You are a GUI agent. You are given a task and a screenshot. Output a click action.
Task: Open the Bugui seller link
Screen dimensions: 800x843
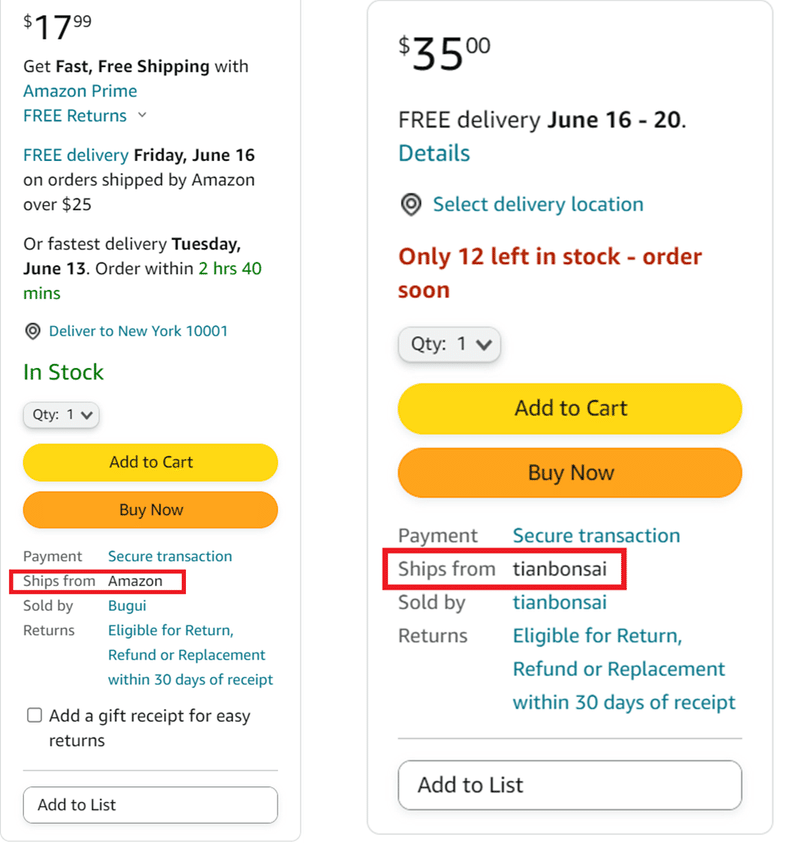pos(127,605)
